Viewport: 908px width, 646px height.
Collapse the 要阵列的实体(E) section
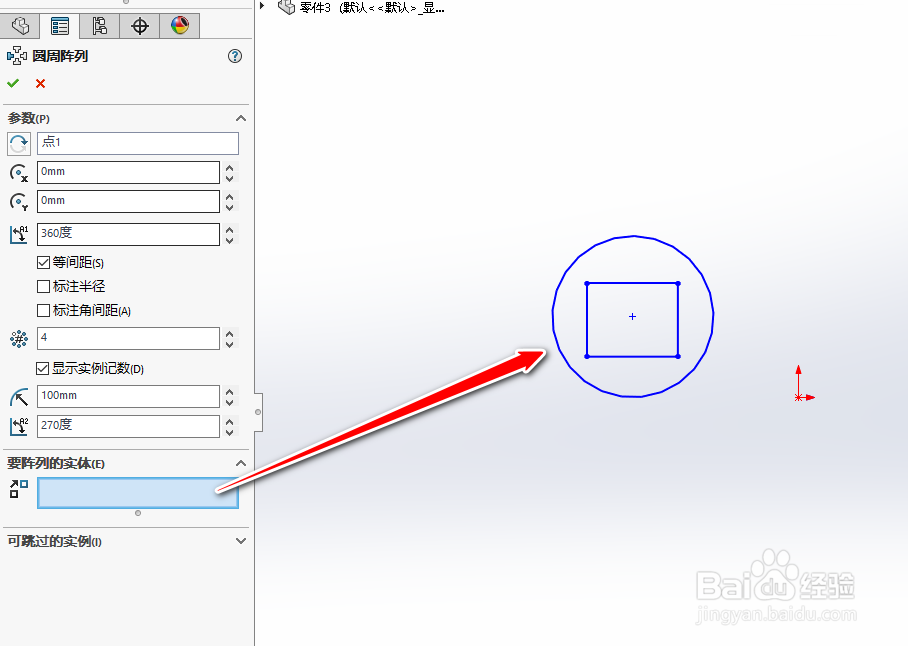click(240, 462)
